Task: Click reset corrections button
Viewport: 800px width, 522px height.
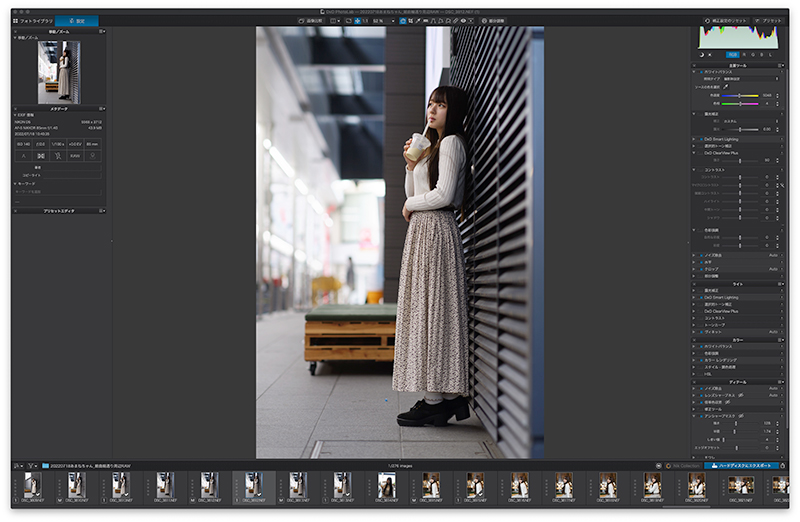Action: pos(726,21)
